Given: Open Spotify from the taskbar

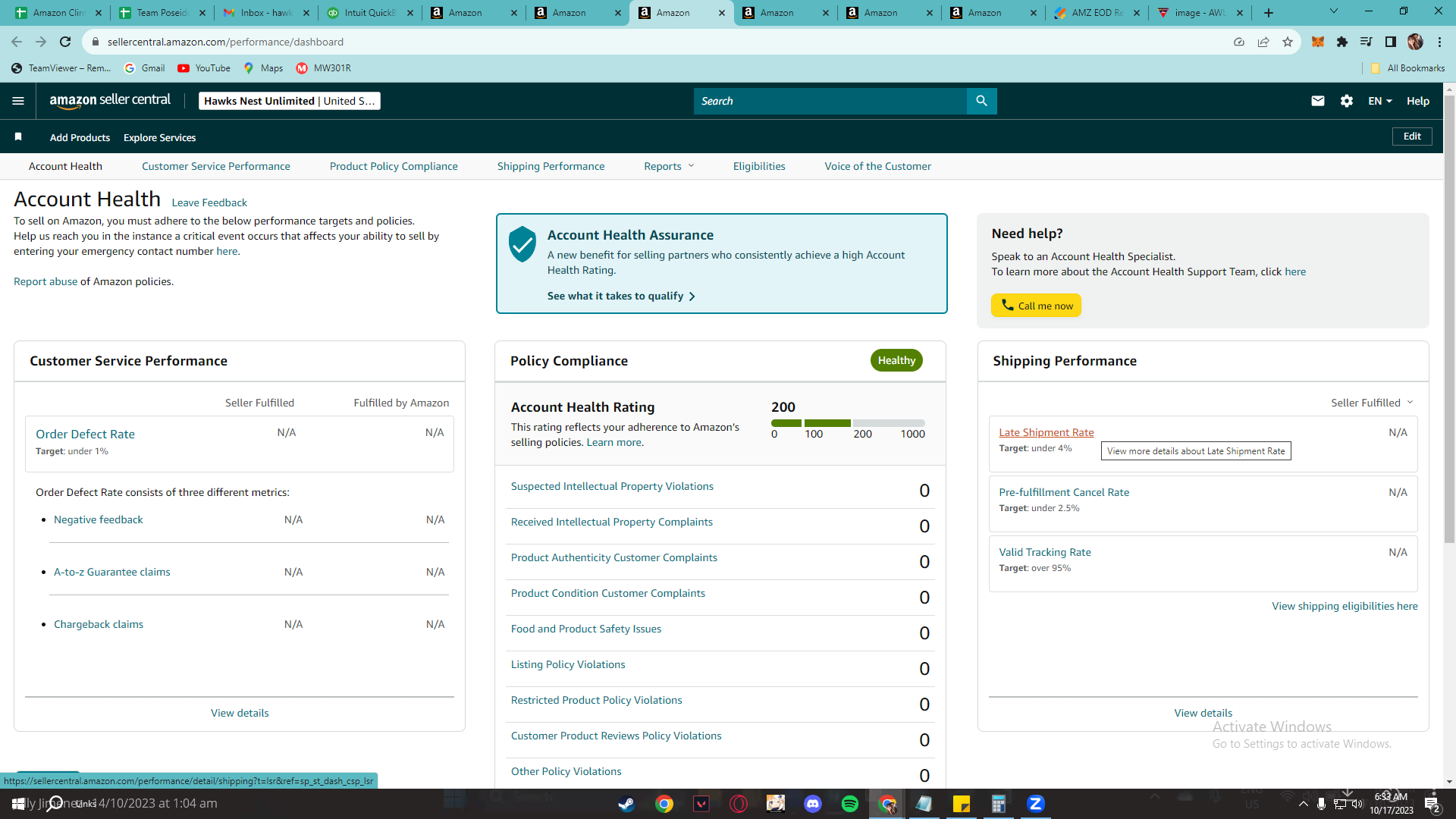Looking at the screenshot, I should click(850, 804).
